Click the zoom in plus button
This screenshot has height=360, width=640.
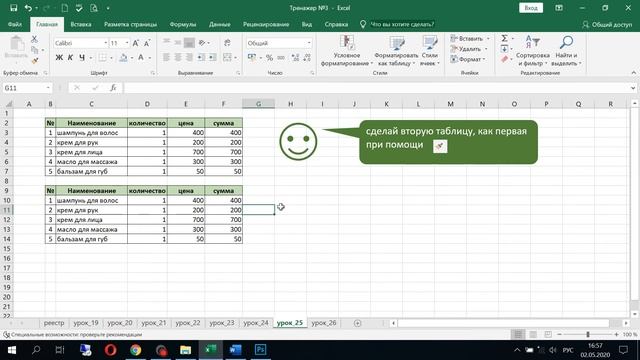pos(616,335)
